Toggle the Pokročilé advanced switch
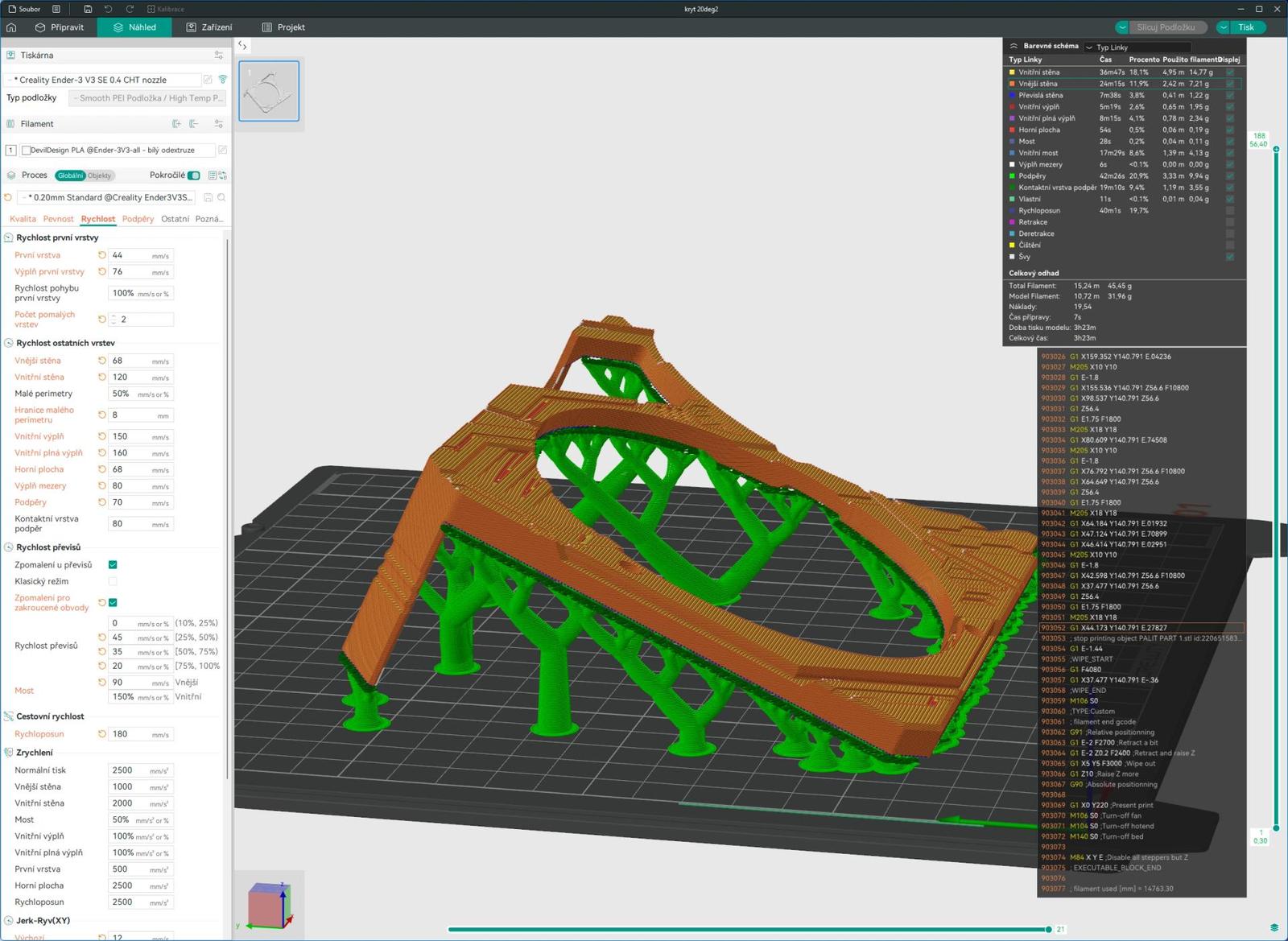The image size is (1288, 941). point(194,175)
